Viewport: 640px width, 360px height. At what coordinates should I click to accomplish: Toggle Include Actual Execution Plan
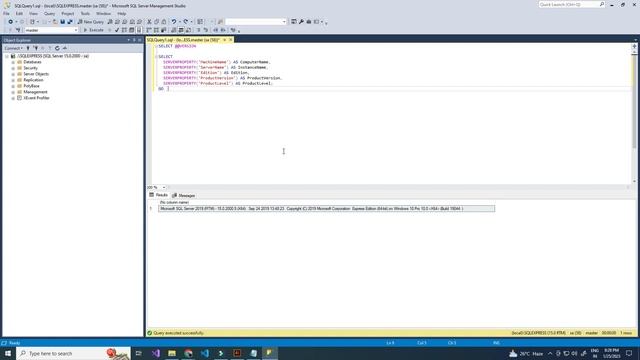click(149, 30)
